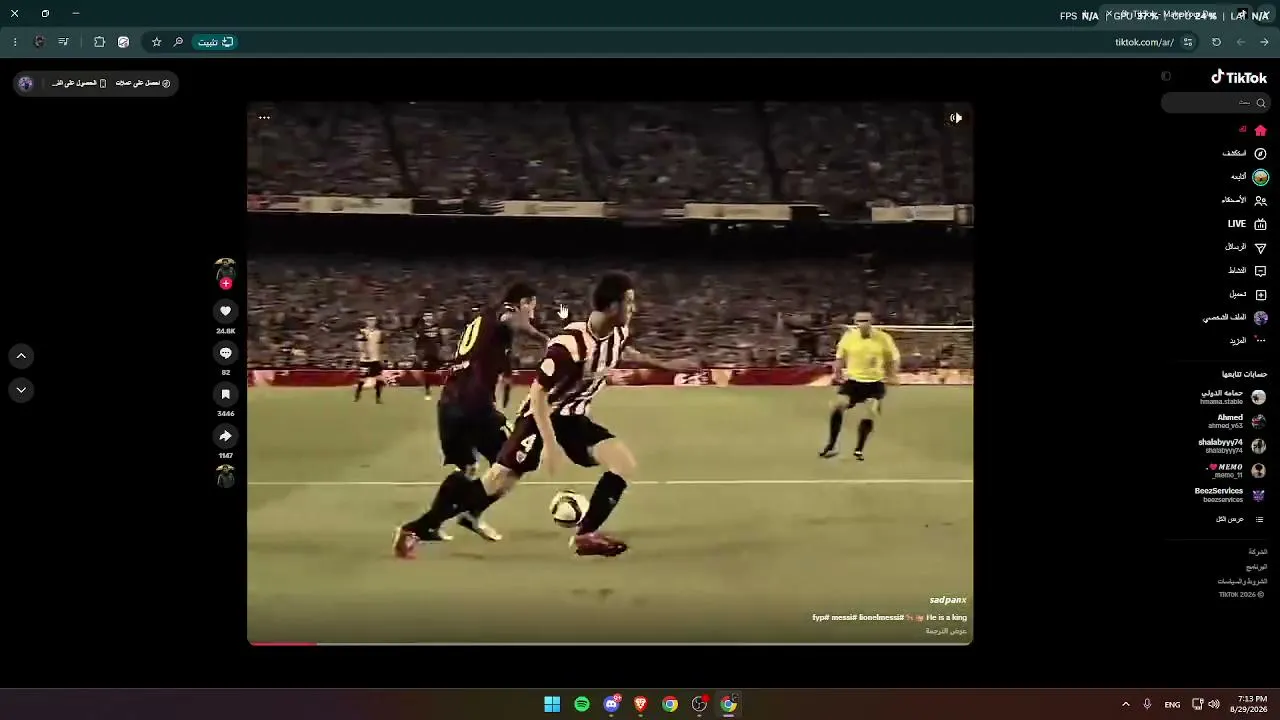1280x720 pixels.
Task: Open Brave browser from the taskbar
Action: pyautogui.click(x=641, y=704)
